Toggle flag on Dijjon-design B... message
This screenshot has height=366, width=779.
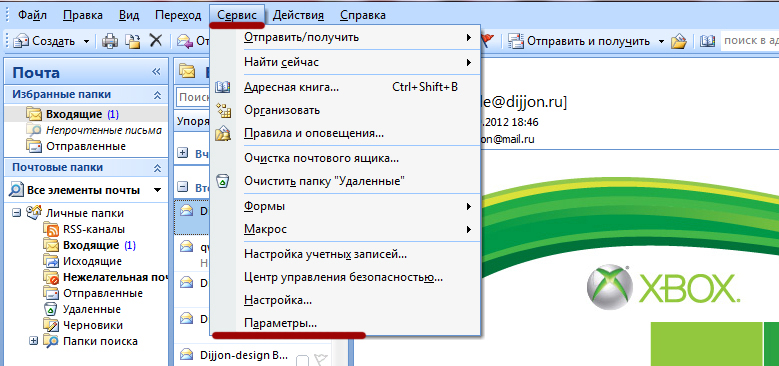pos(321,359)
